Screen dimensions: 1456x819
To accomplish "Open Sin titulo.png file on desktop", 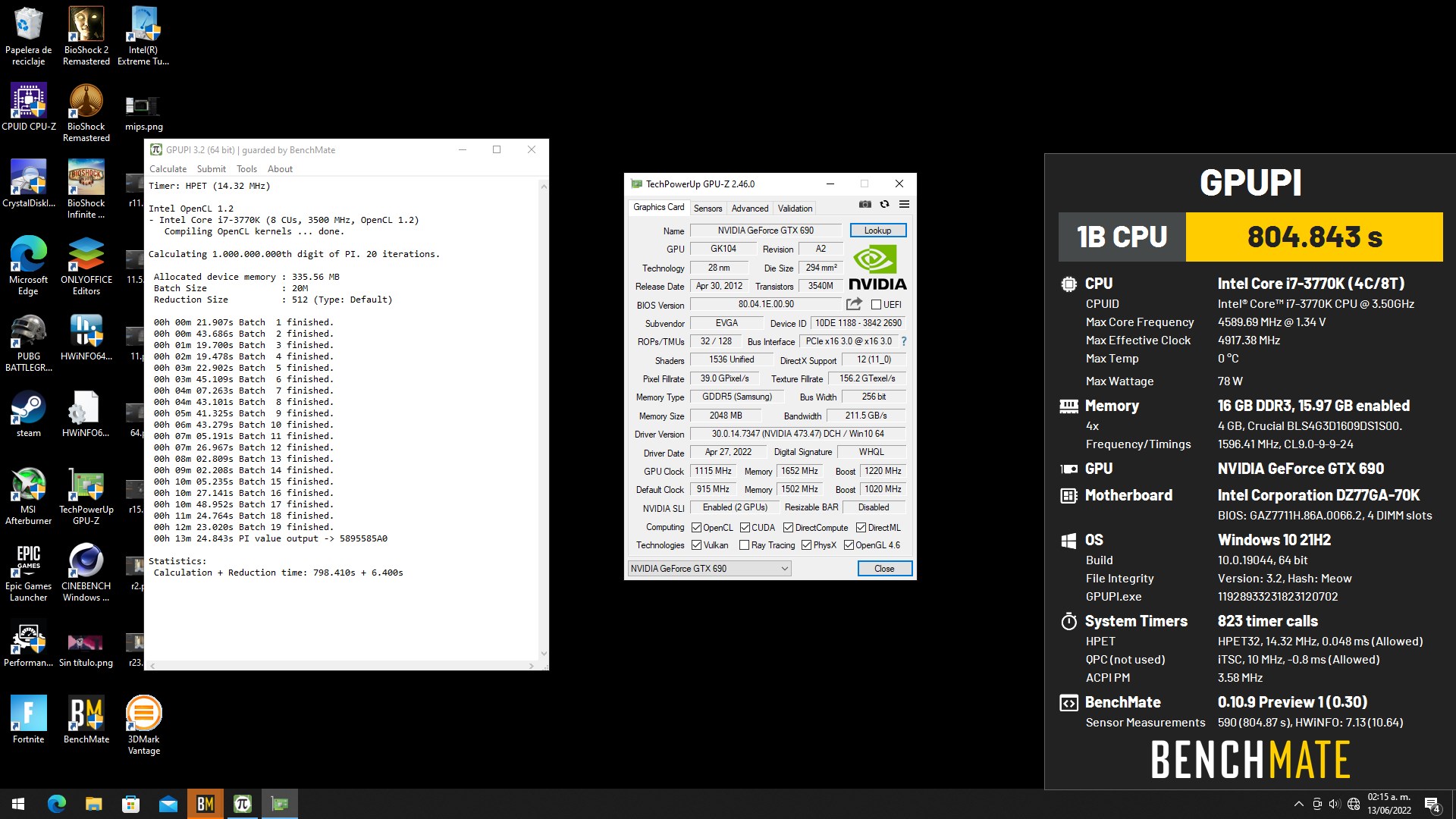I will 86,648.
